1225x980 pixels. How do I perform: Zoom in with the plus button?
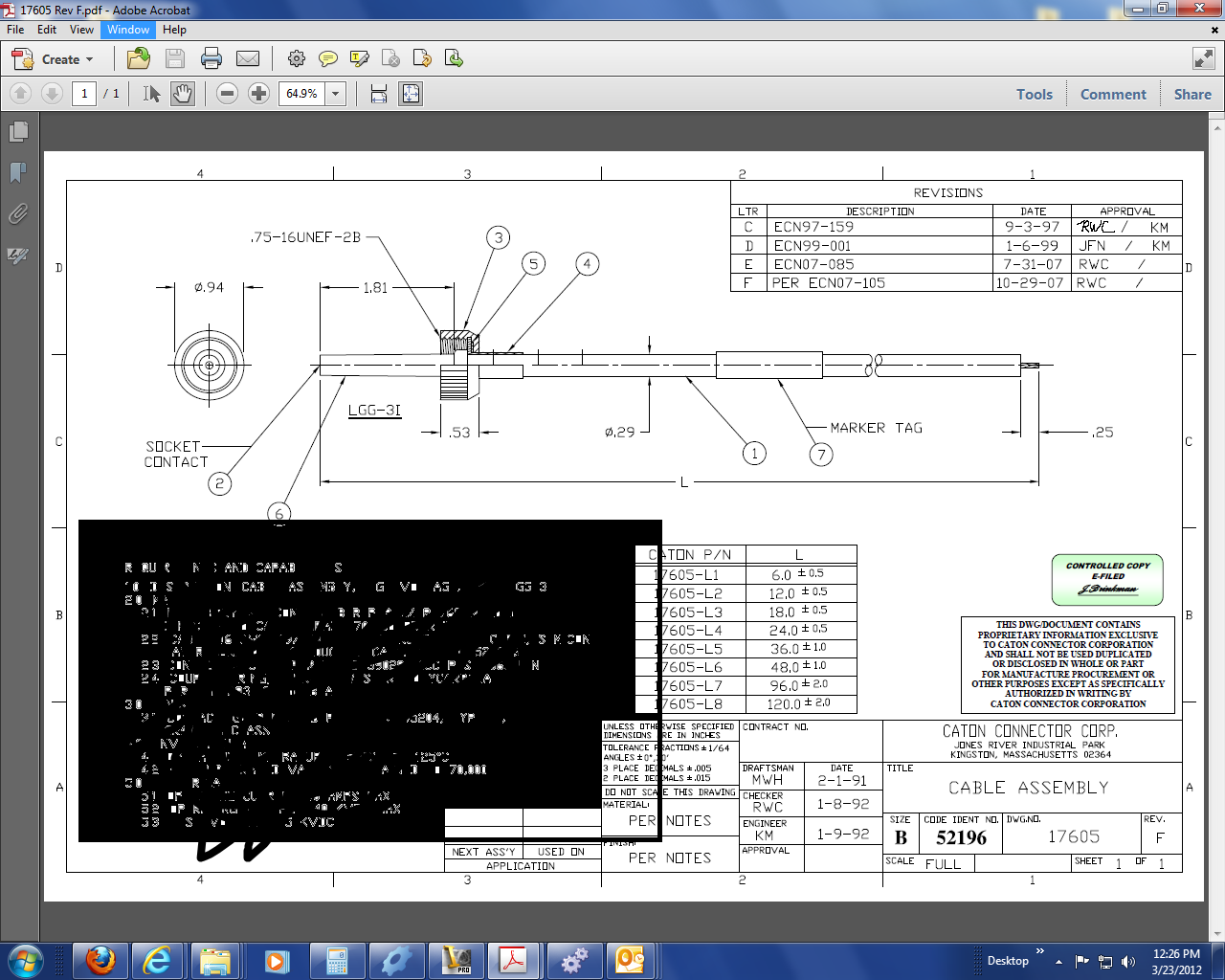click(x=258, y=94)
